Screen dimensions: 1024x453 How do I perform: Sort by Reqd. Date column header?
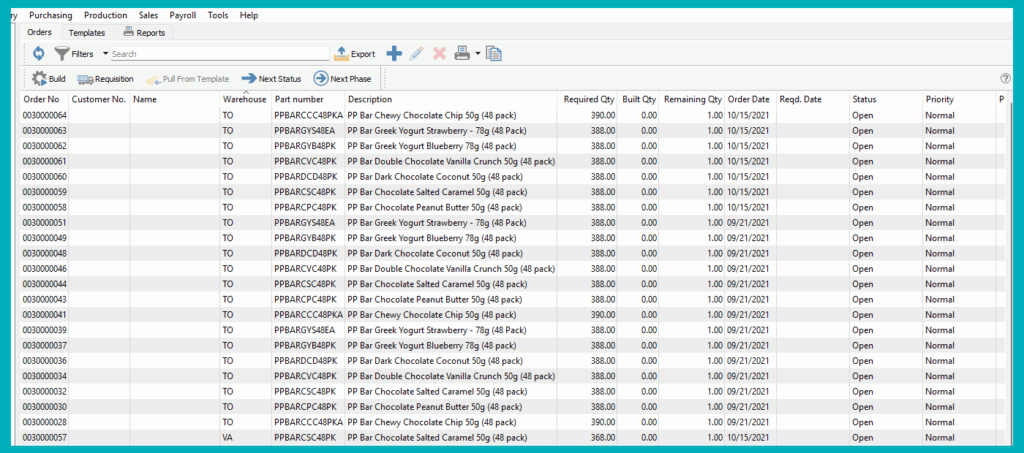click(812, 100)
